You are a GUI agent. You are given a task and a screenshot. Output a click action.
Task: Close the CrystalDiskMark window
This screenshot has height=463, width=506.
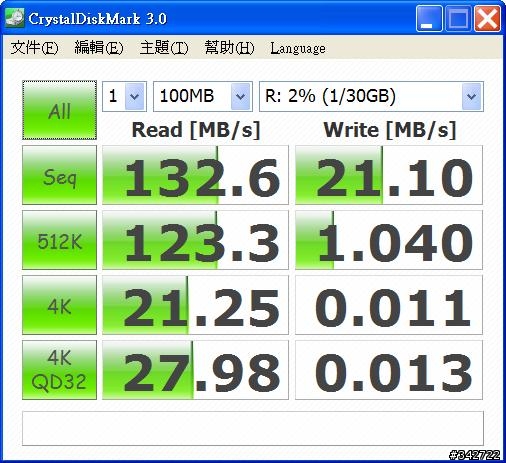click(x=487, y=18)
